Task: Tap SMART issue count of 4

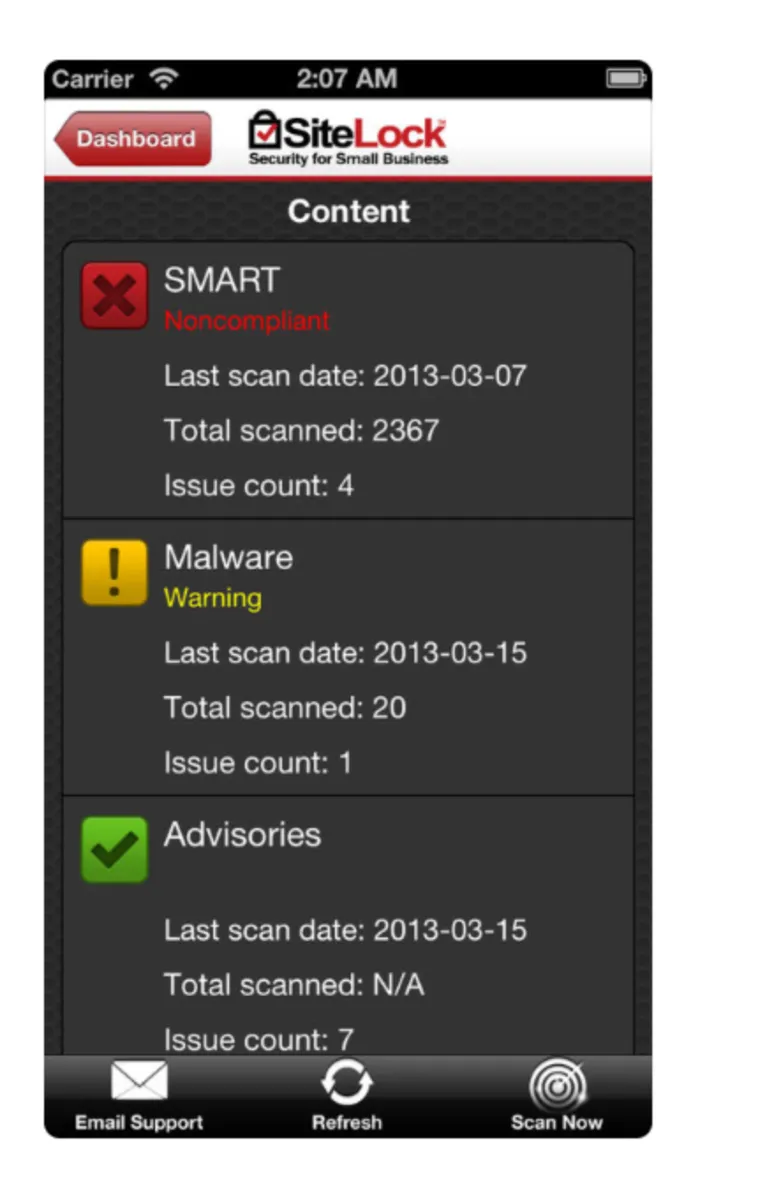Action: tap(259, 486)
